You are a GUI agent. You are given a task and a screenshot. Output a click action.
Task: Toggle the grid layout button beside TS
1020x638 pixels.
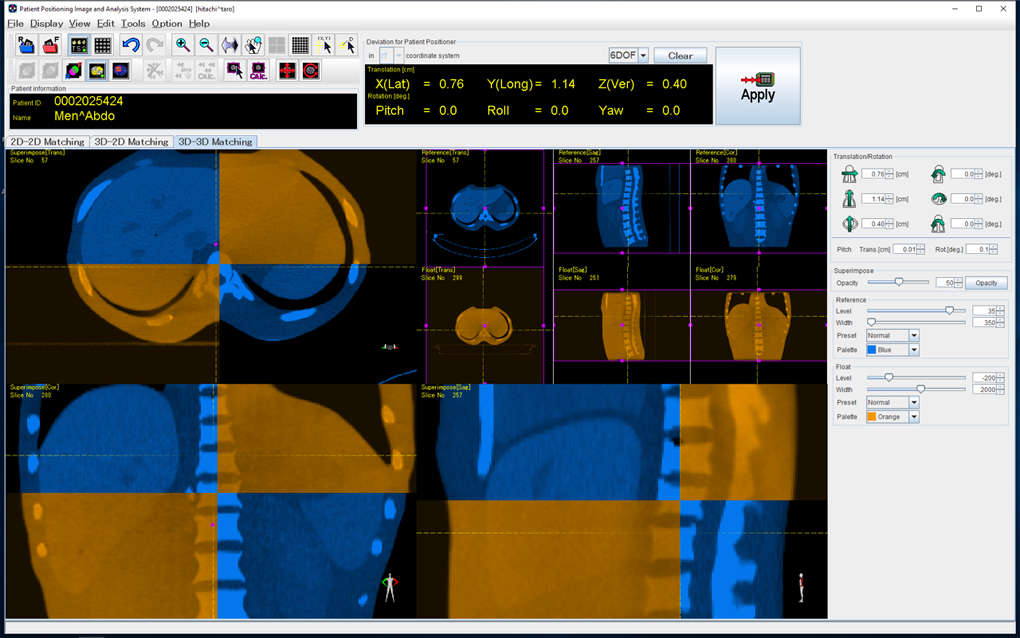tap(102, 45)
